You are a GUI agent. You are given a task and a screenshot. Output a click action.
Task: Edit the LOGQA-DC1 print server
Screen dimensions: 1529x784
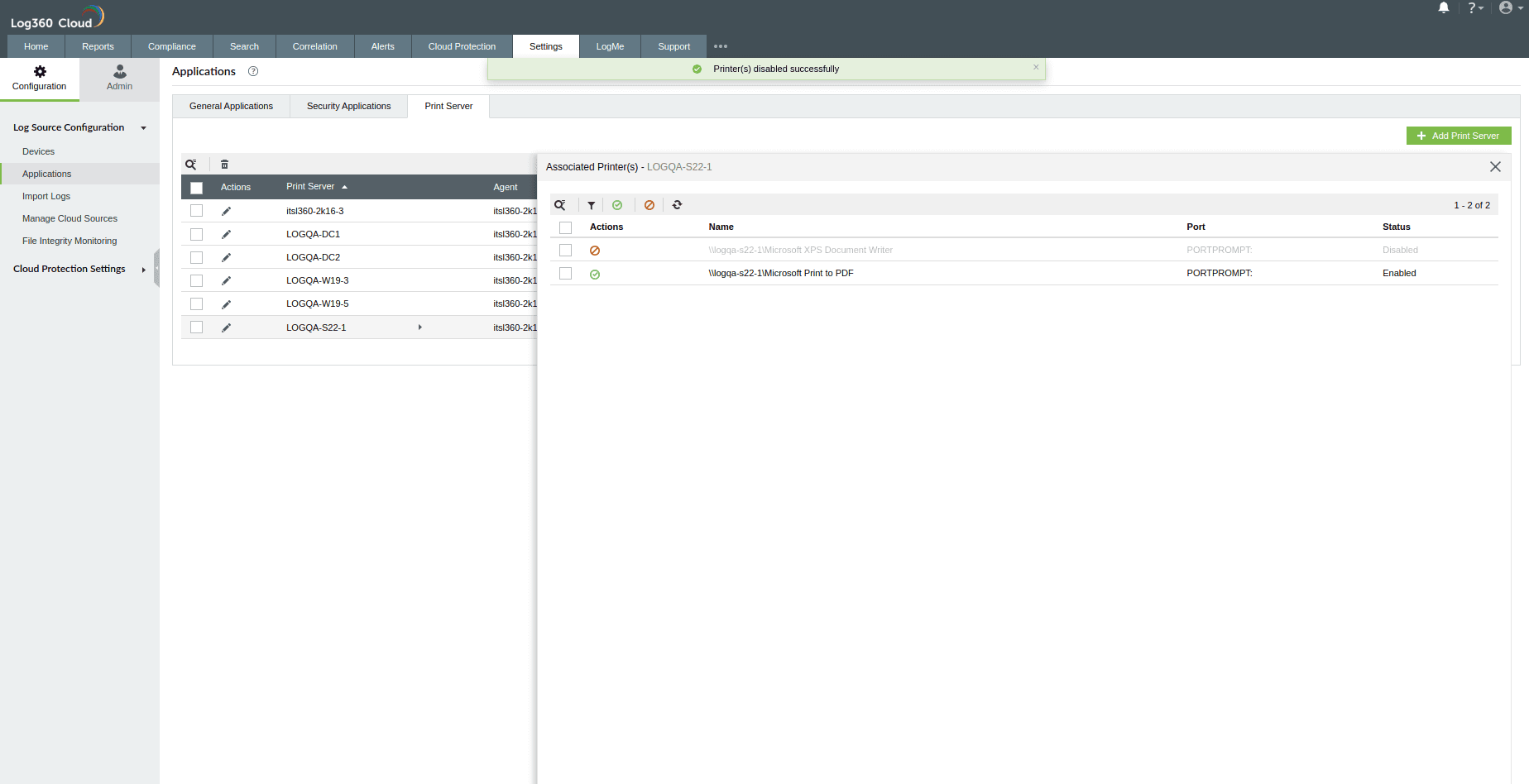(x=226, y=234)
